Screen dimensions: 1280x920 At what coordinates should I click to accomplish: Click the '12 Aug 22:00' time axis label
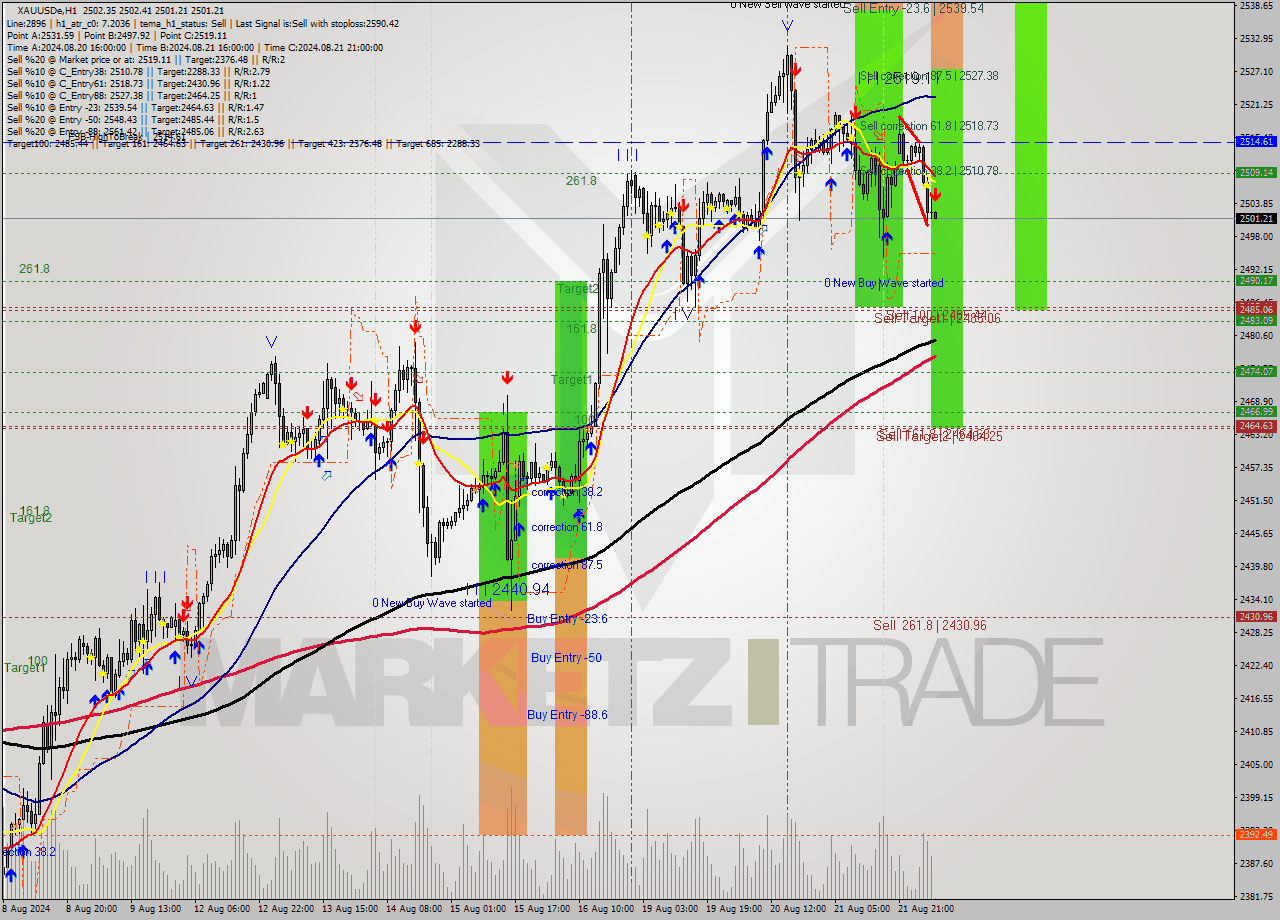pyautogui.click(x=286, y=909)
